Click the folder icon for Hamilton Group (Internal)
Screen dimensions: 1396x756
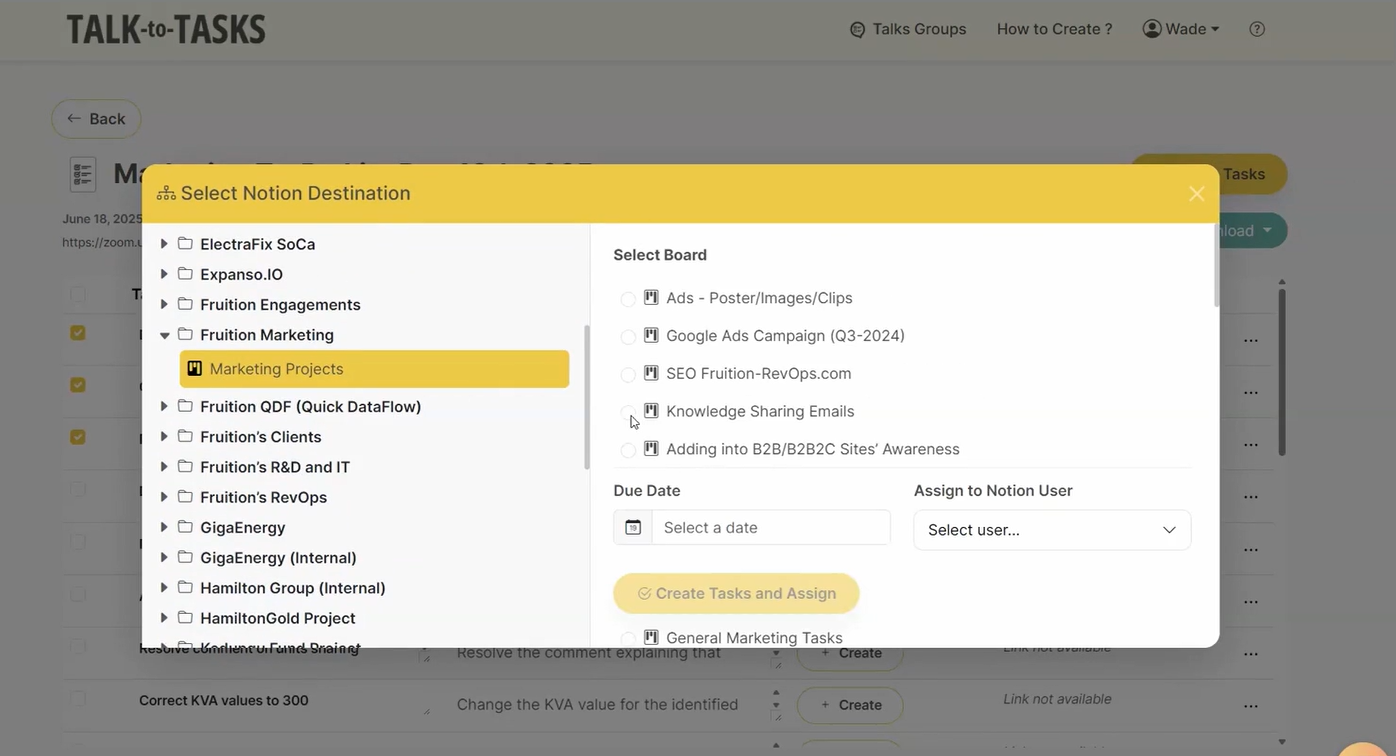(185, 587)
